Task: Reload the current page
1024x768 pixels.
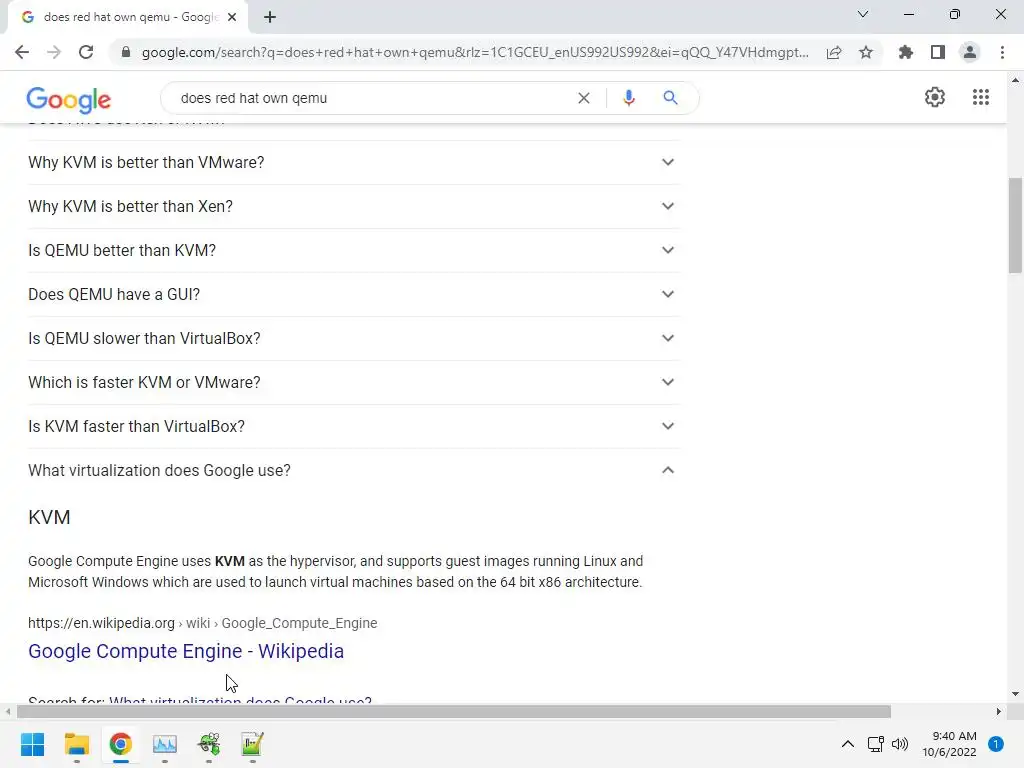Action: [86, 52]
